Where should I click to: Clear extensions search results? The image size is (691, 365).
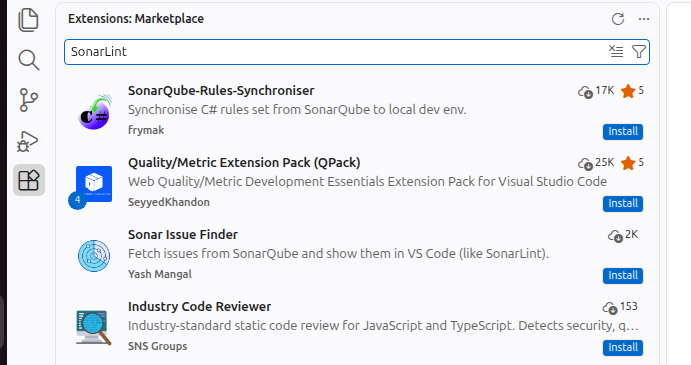click(616, 52)
